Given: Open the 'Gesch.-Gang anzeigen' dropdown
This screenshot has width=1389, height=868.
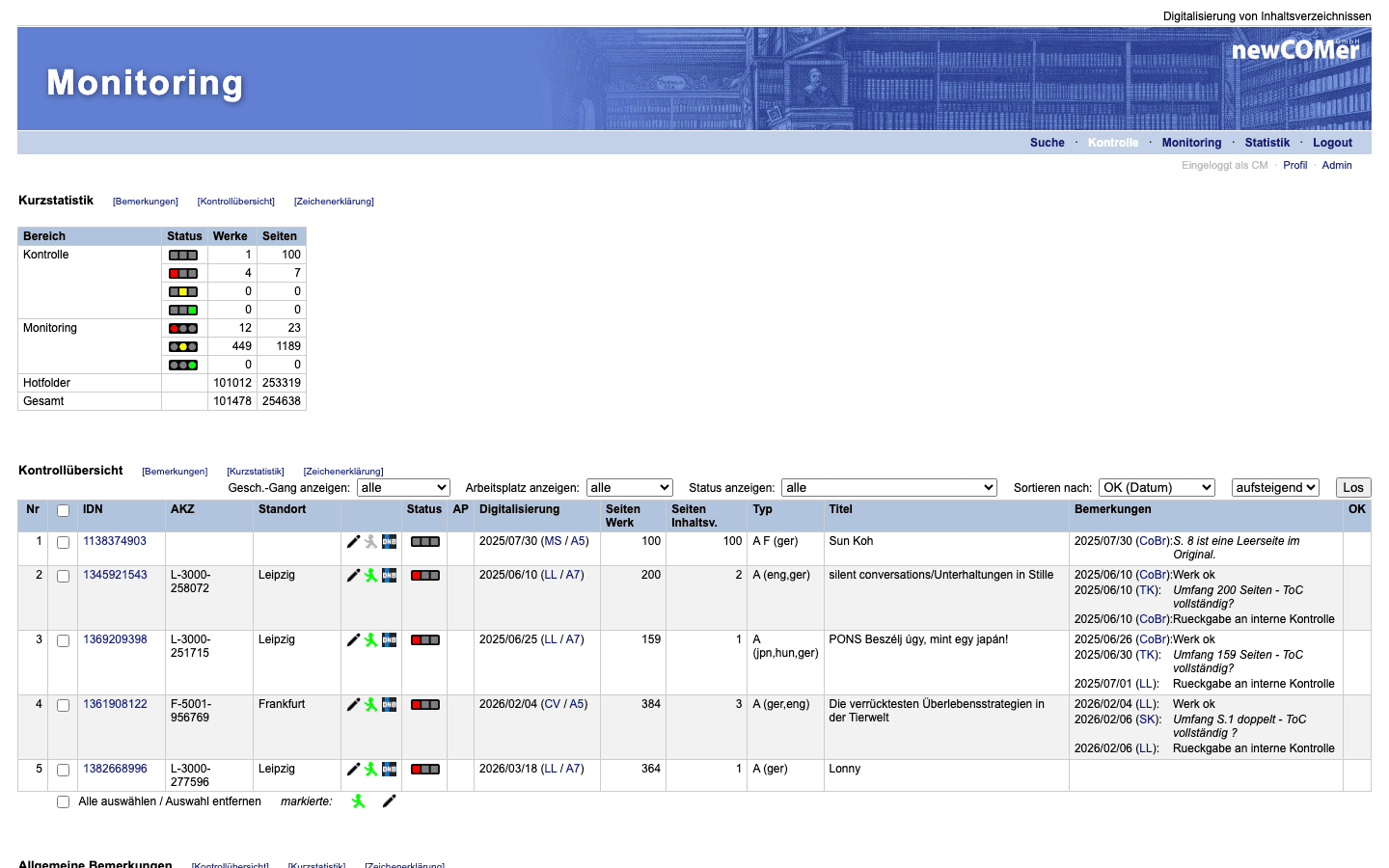Looking at the screenshot, I should click(403, 488).
